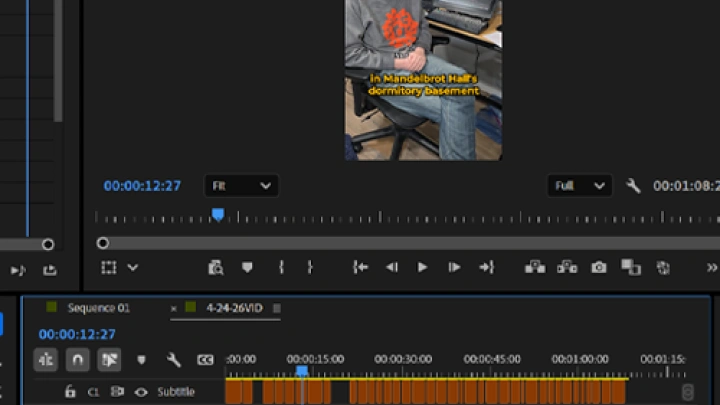Screen dimensions: 720x405
Task: Add marker in the timeline
Action: click(x=141, y=360)
